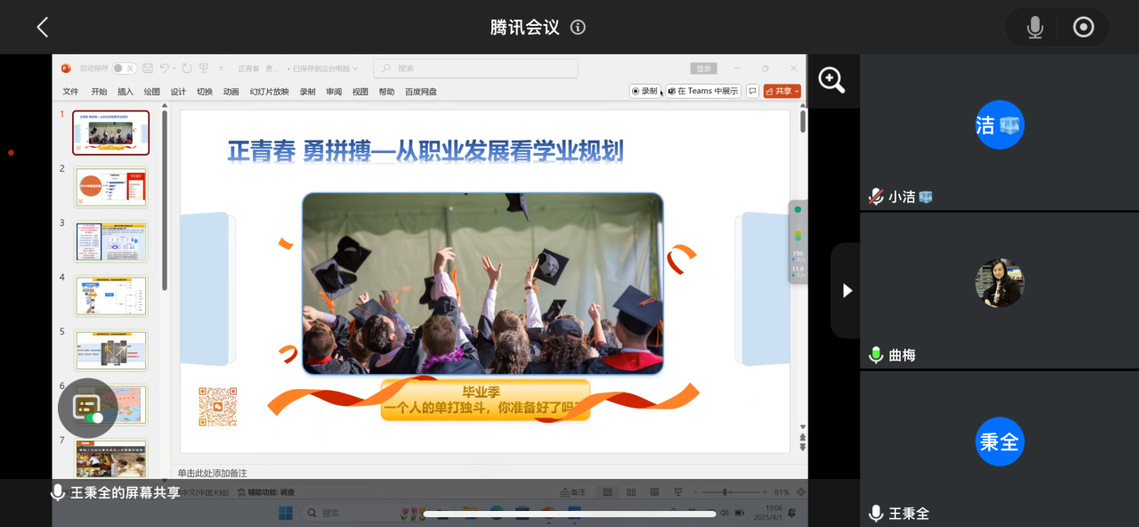Switch to the 帮助 ribbon tab
This screenshot has width=1139, height=527.
point(386,92)
